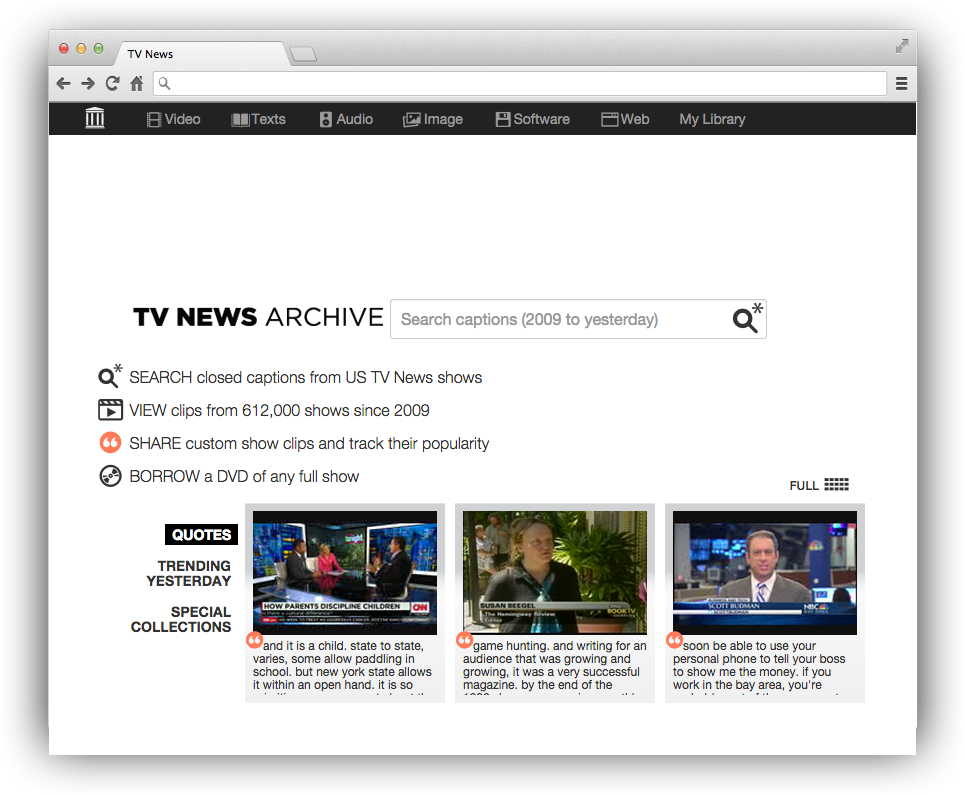This screenshot has height=795, width=965.
Task: Click the magnifier search button in caption box
Action: pyautogui.click(x=747, y=318)
